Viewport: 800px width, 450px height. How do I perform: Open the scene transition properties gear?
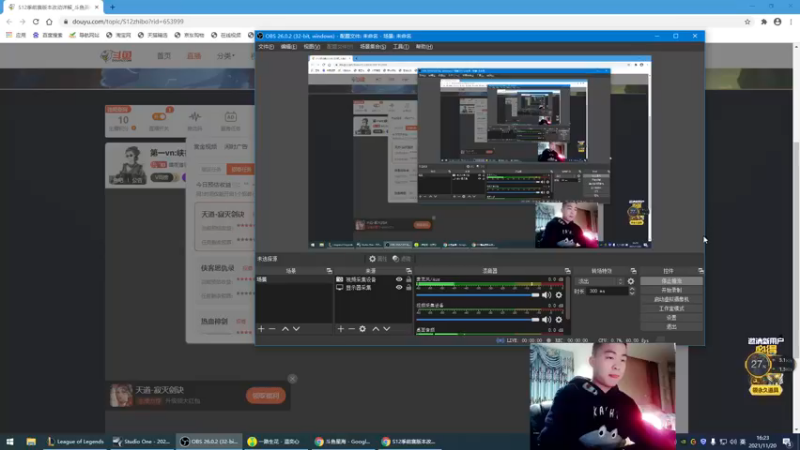tap(631, 281)
